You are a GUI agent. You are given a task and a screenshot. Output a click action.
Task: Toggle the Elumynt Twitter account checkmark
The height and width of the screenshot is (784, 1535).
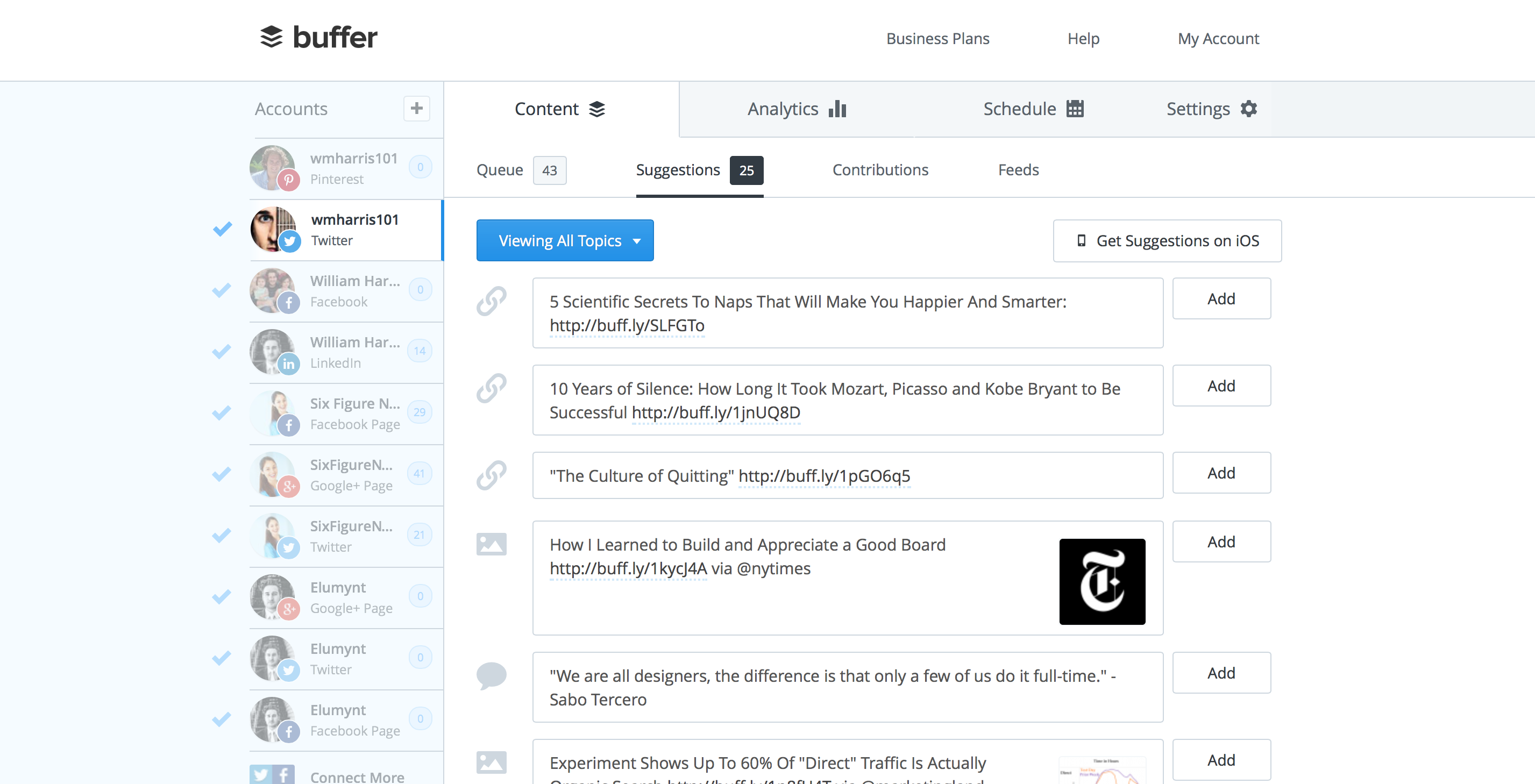pyautogui.click(x=222, y=658)
